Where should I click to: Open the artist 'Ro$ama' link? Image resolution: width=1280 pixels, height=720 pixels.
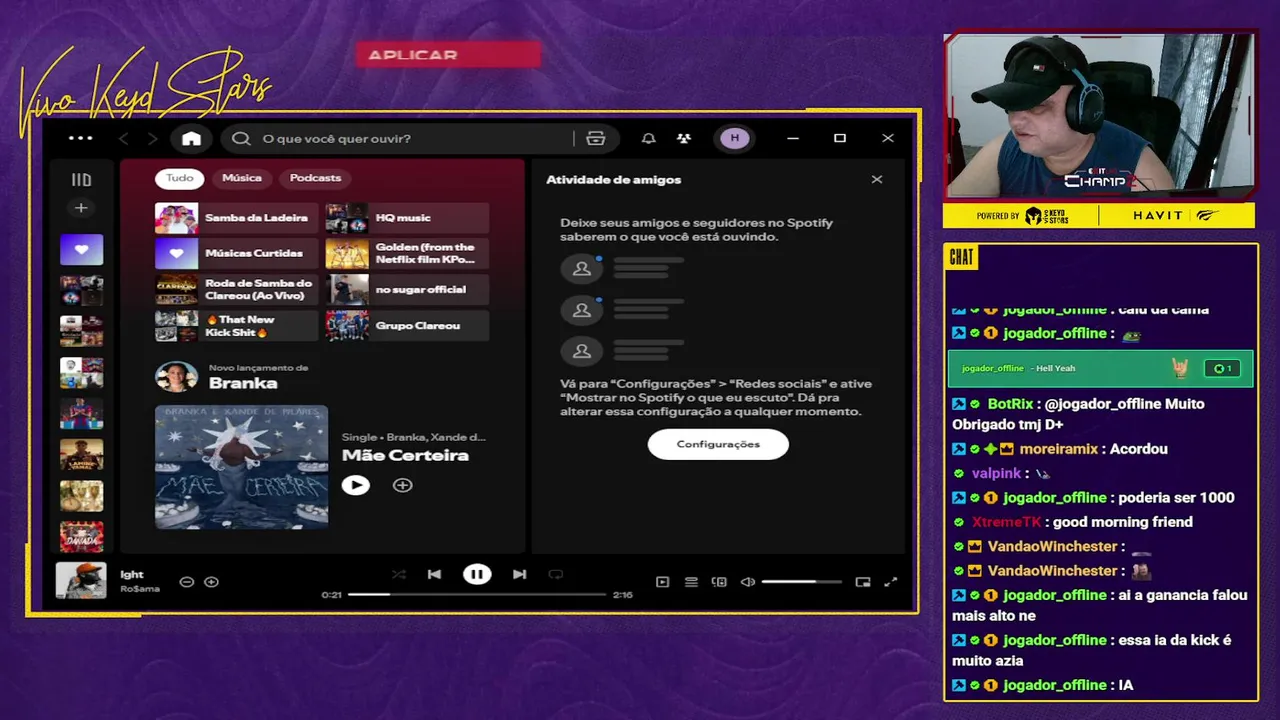140,589
